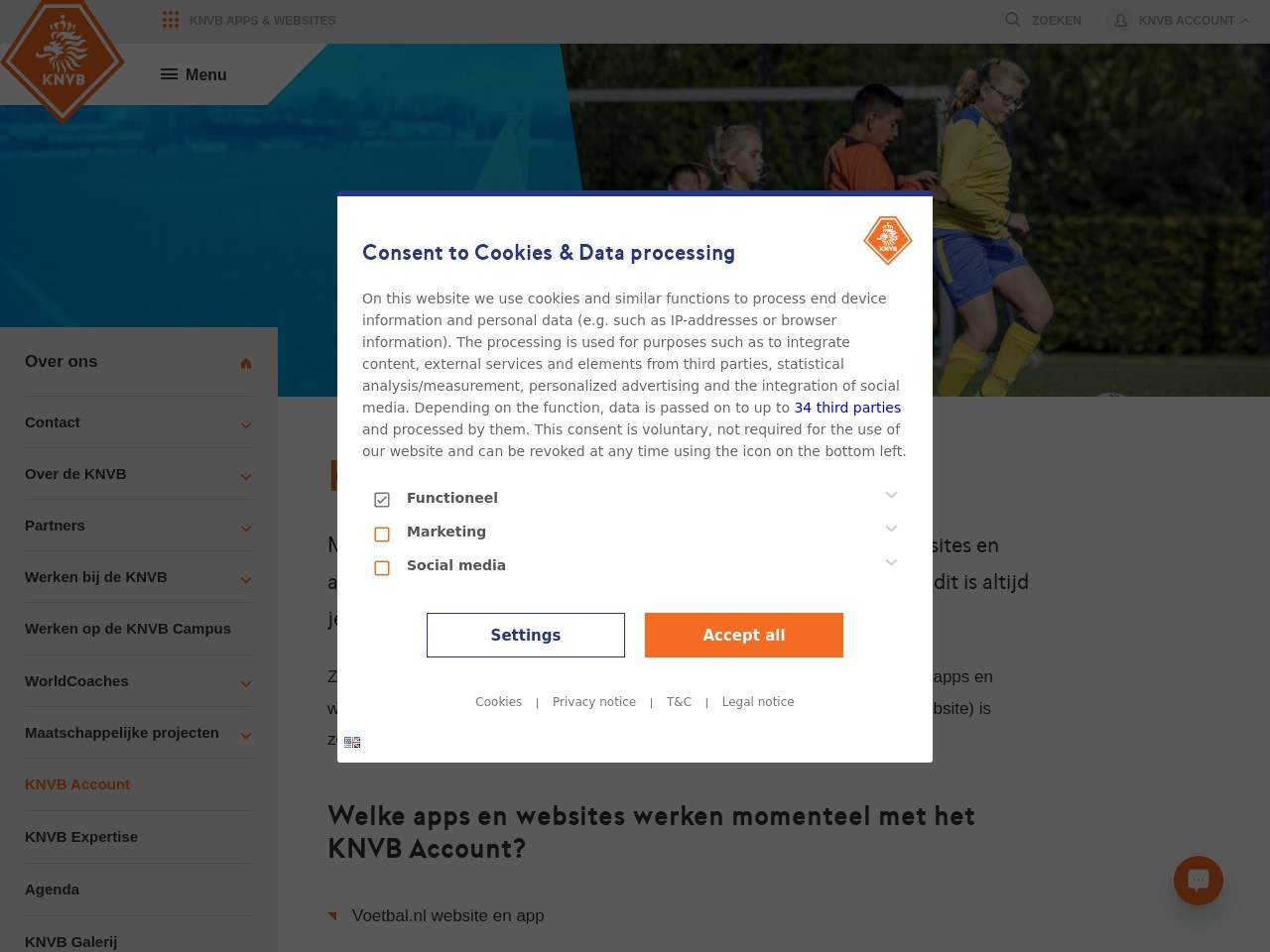Expand the Functioneel category details
1270x952 pixels.
[x=891, y=495]
